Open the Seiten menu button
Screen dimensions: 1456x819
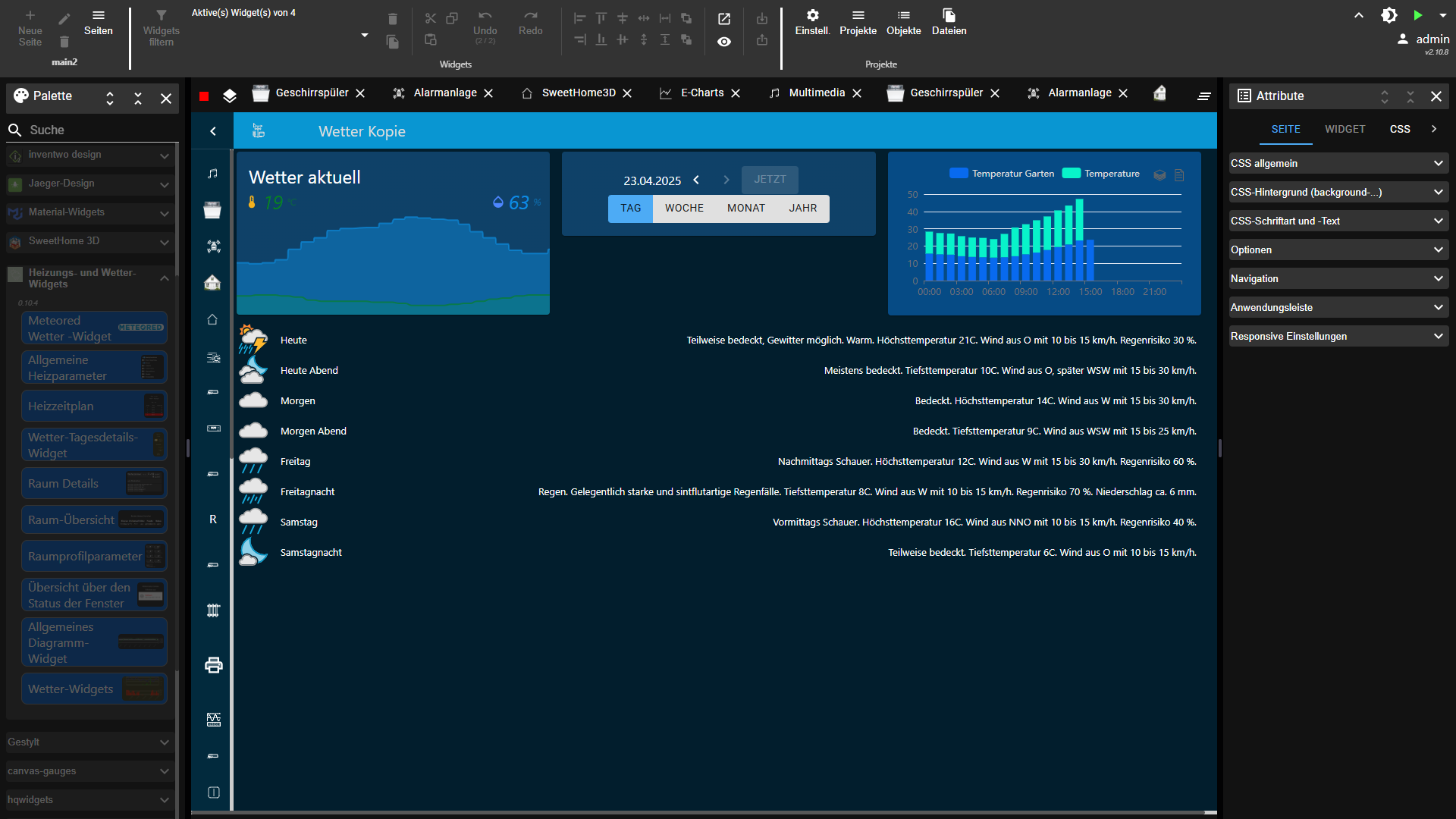pos(99,23)
